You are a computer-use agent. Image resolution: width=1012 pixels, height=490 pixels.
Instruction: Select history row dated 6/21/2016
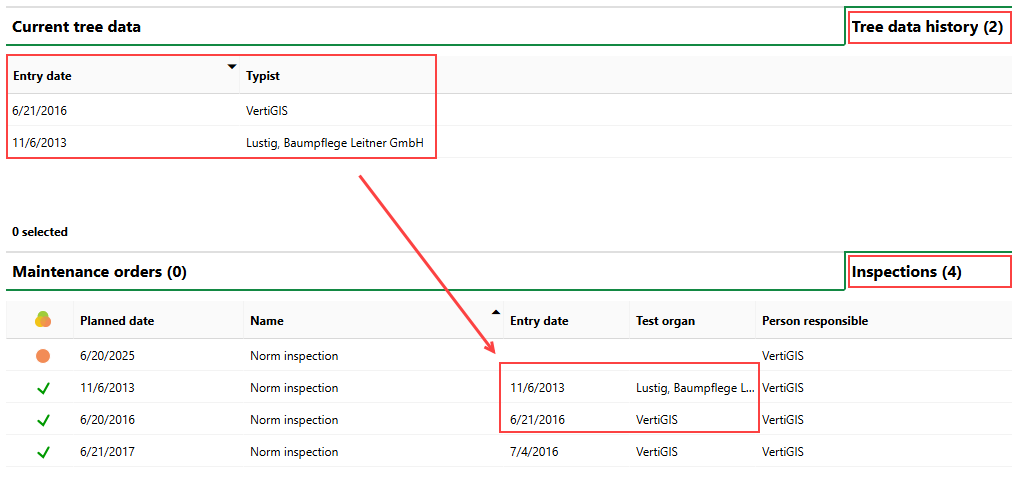tap(40, 110)
